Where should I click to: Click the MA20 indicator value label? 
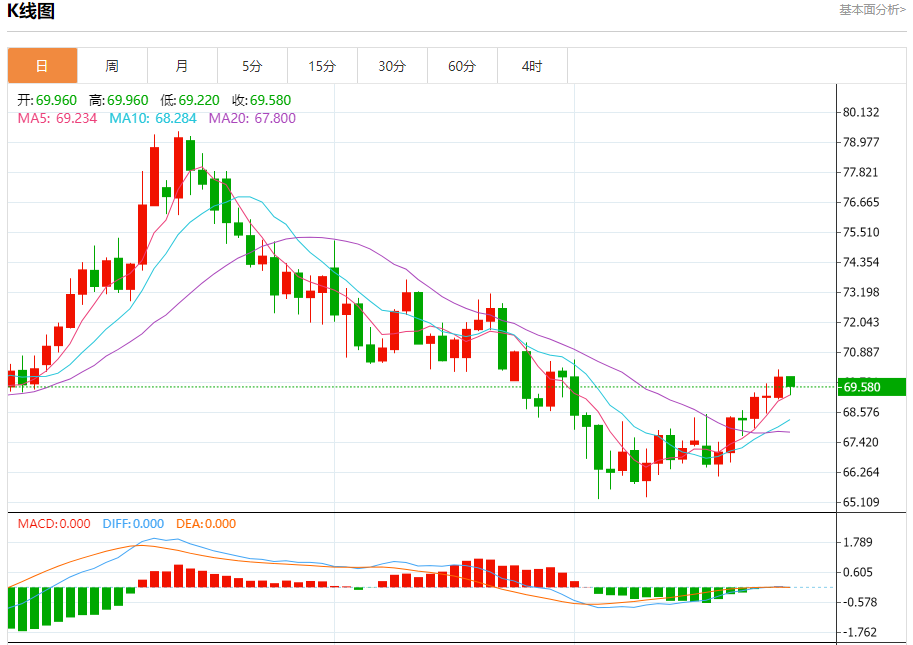(x=252, y=118)
